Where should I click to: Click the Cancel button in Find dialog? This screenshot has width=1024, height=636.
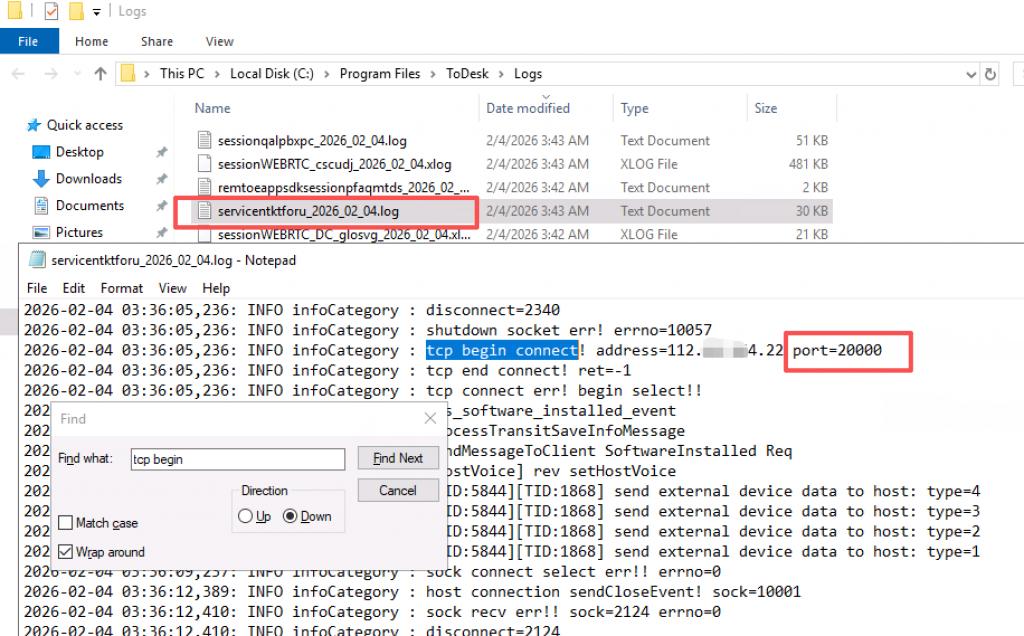(397, 490)
